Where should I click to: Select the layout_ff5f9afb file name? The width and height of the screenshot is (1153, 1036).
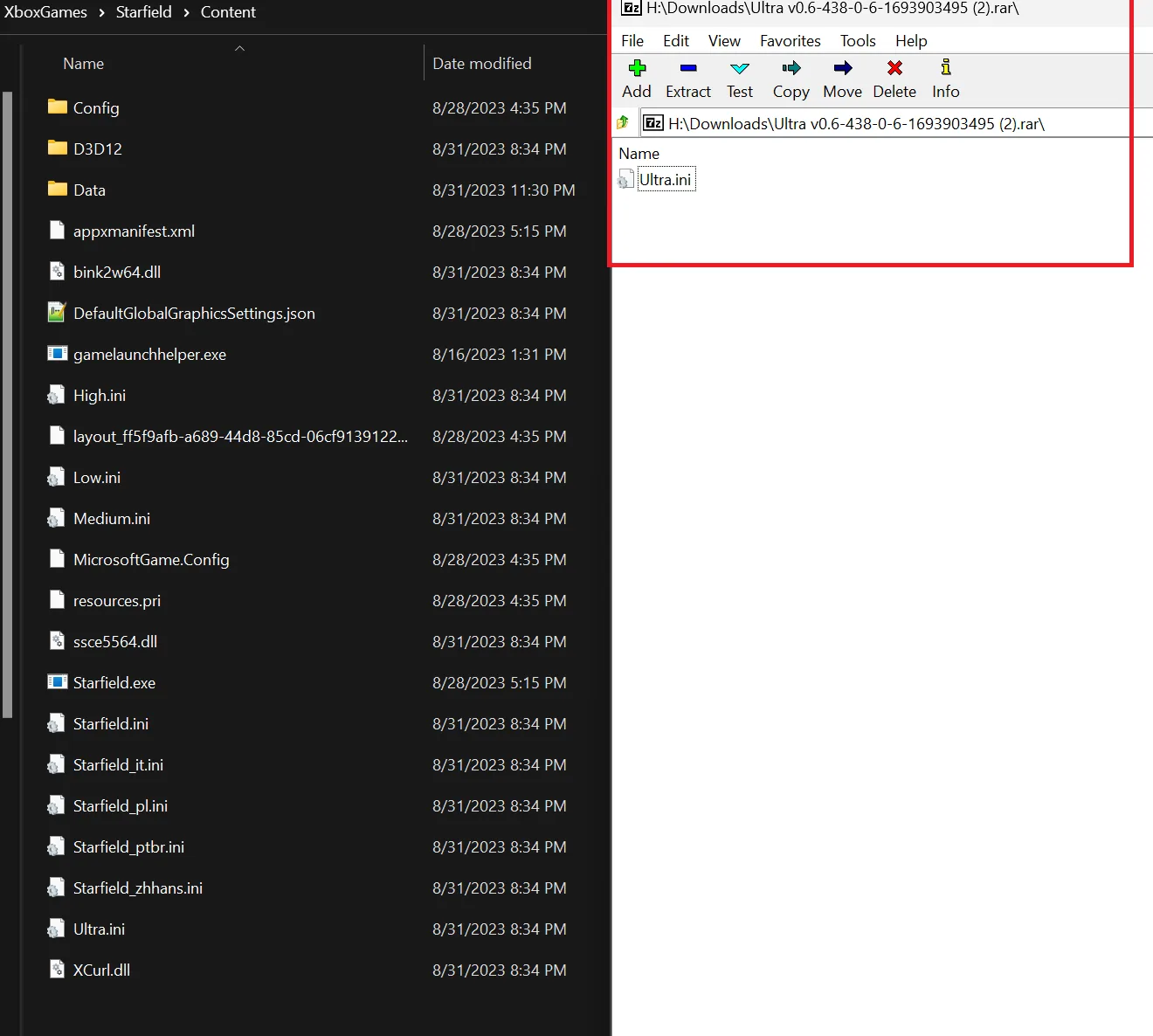[240, 436]
